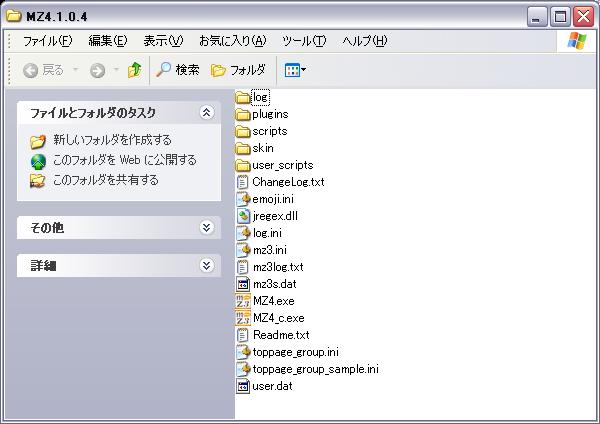
Task: Select the plugins folder icon
Action: tap(243, 114)
